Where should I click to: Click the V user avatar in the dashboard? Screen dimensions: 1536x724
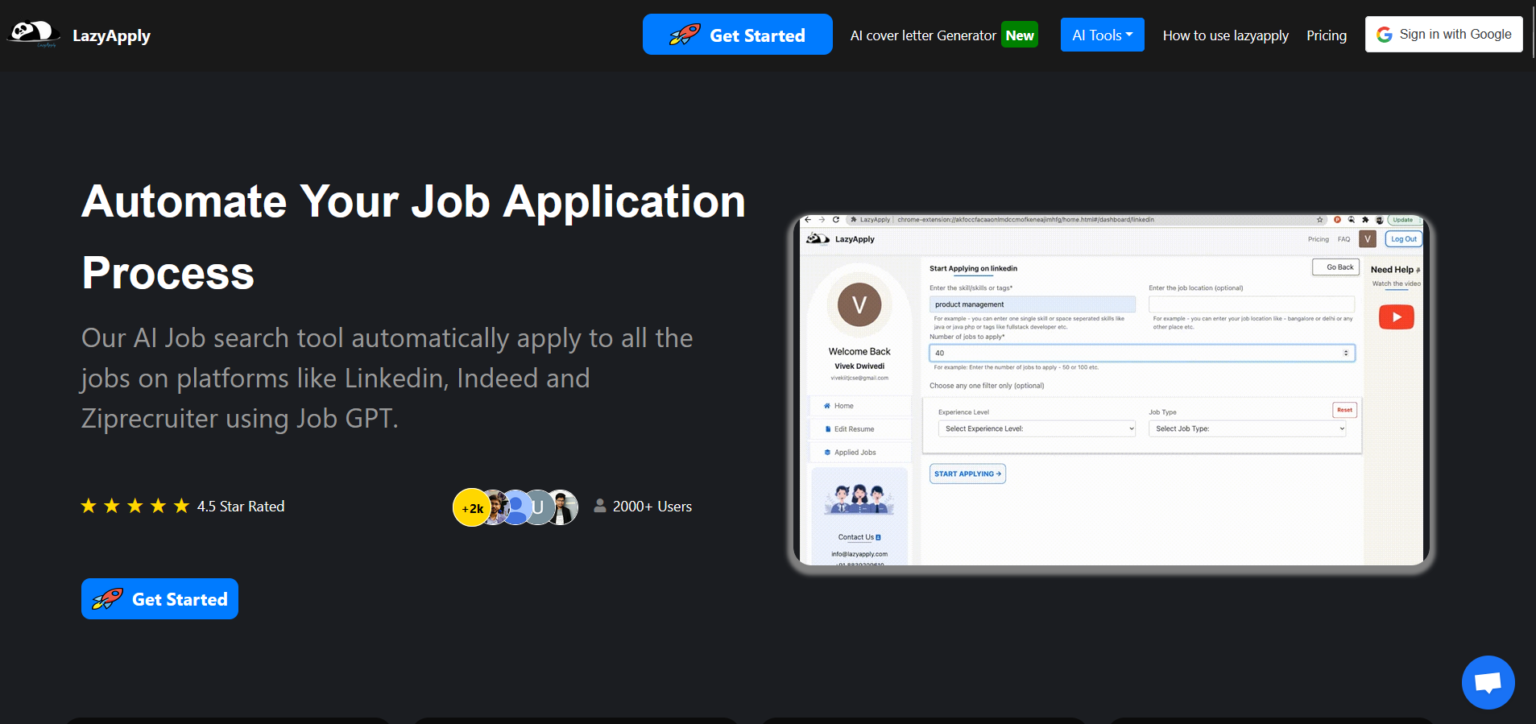pyautogui.click(x=859, y=306)
